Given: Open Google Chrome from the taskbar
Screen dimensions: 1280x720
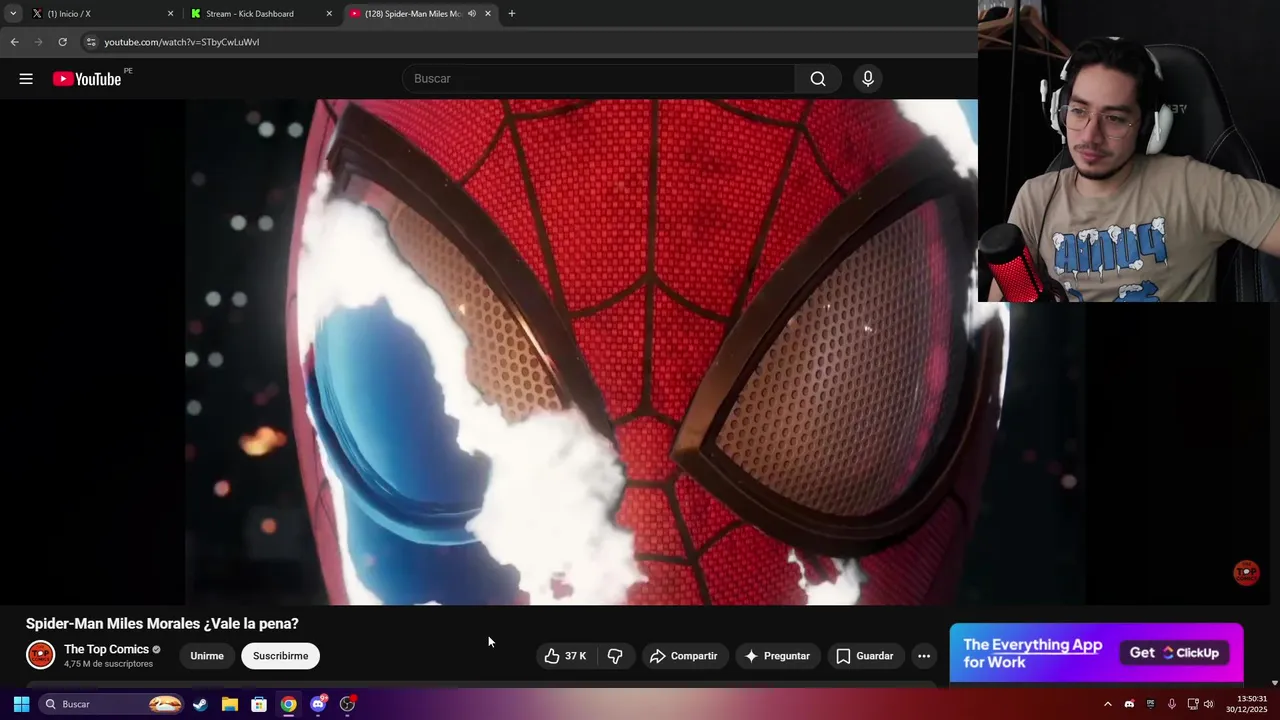Looking at the screenshot, I should pyautogui.click(x=288, y=704).
